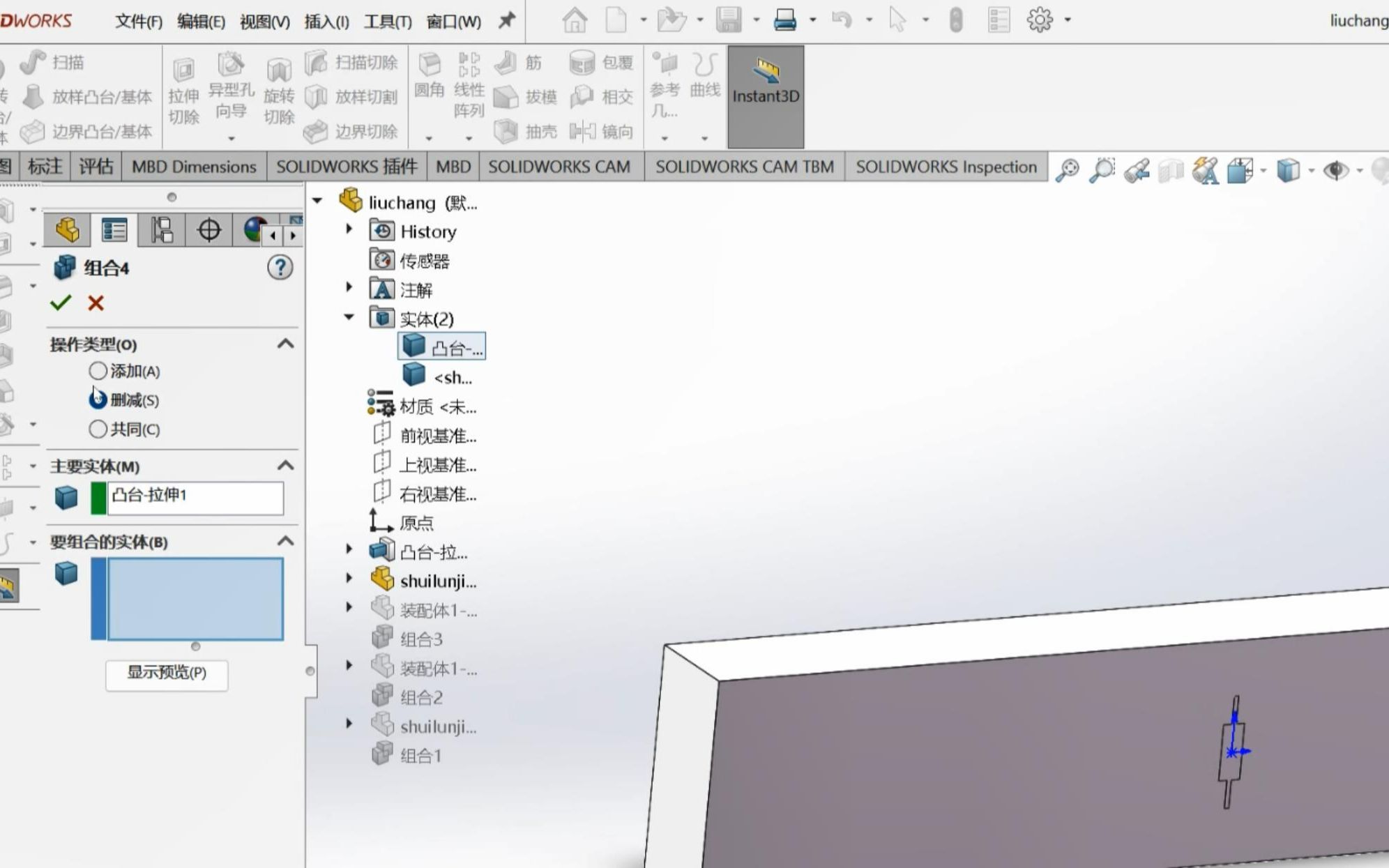Click the MBD Dimensions tab
The image size is (1389, 868).
194,166
